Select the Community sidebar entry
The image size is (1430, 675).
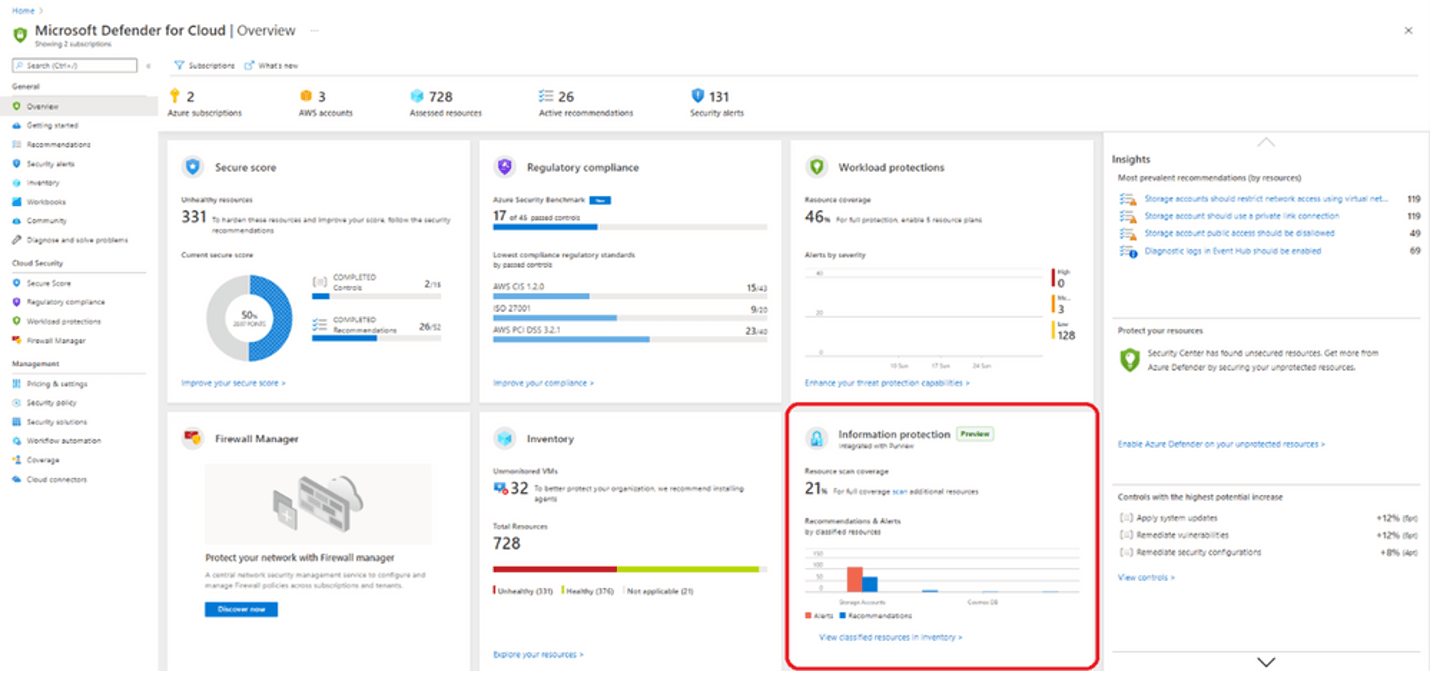tap(46, 220)
